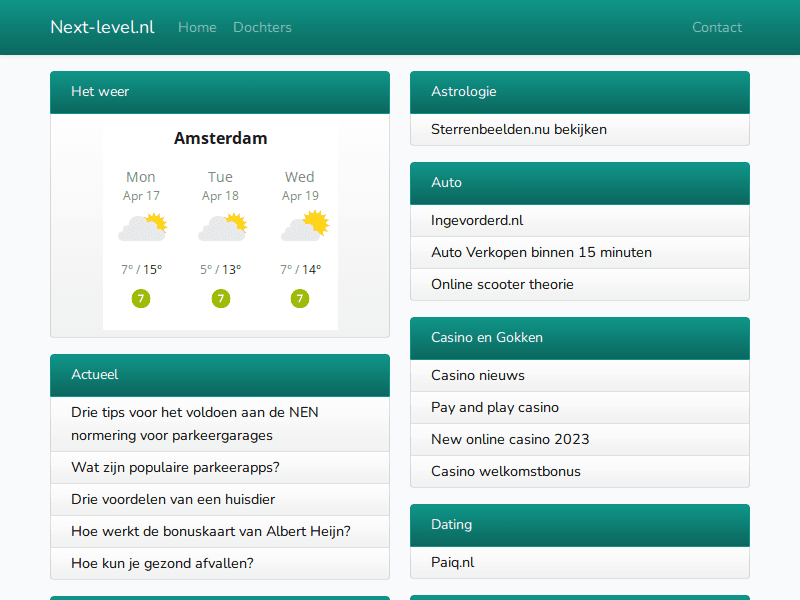Viewport: 800px width, 600px height.
Task: Click the 5° / 13° temperature reading
Action: [x=220, y=269]
